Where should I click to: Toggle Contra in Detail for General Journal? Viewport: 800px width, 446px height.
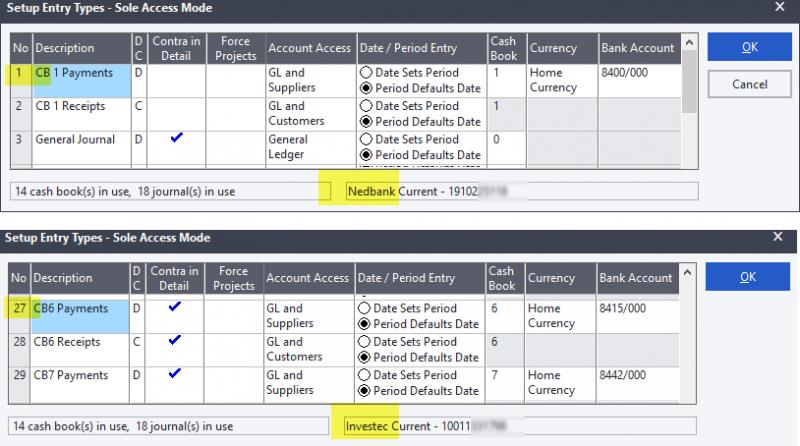176,140
